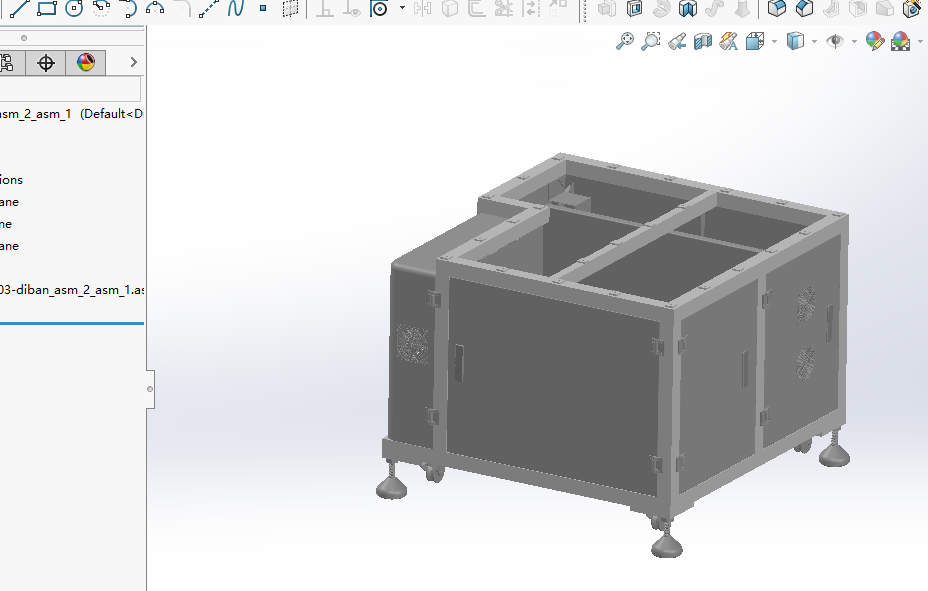This screenshot has height=591, width=928.
Task: Choose the Centerpoint Arc tool
Action: click(101, 8)
